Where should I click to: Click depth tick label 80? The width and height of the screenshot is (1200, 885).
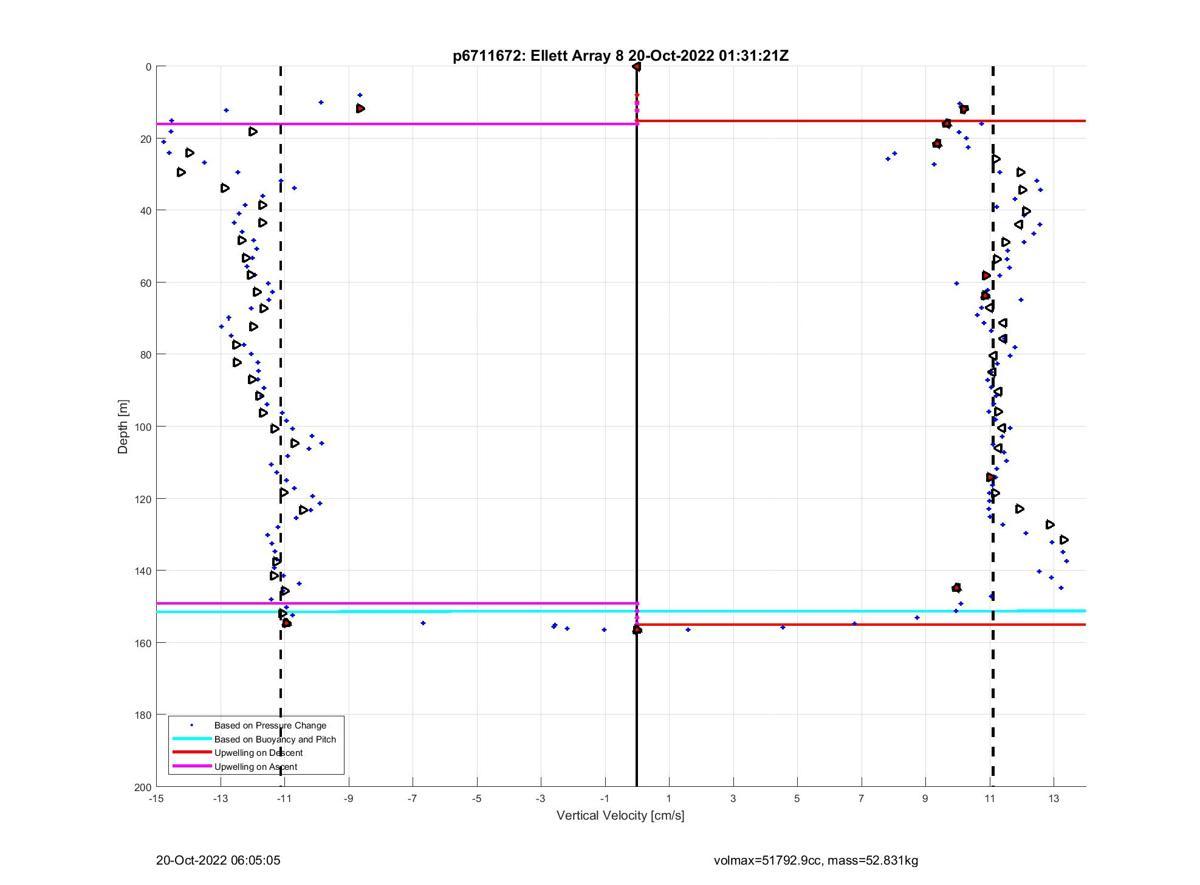pyautogui.click(x=145, y=355)
